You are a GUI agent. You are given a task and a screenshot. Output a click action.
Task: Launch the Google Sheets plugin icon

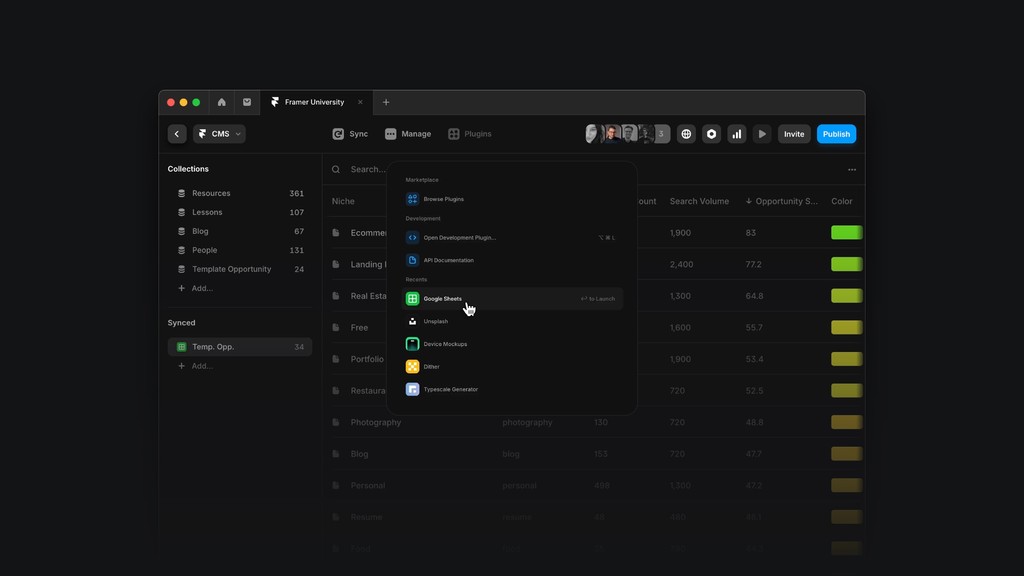coord(412,298)
